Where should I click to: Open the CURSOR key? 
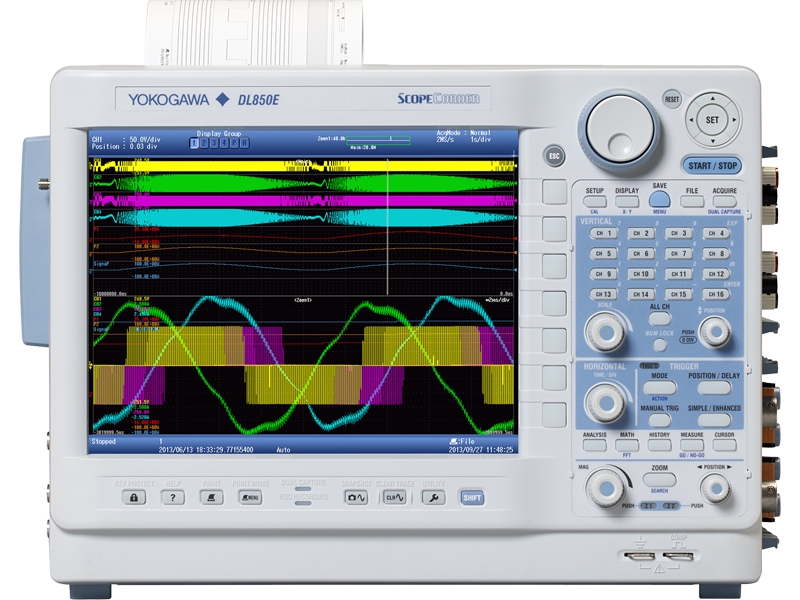[724, 445]
